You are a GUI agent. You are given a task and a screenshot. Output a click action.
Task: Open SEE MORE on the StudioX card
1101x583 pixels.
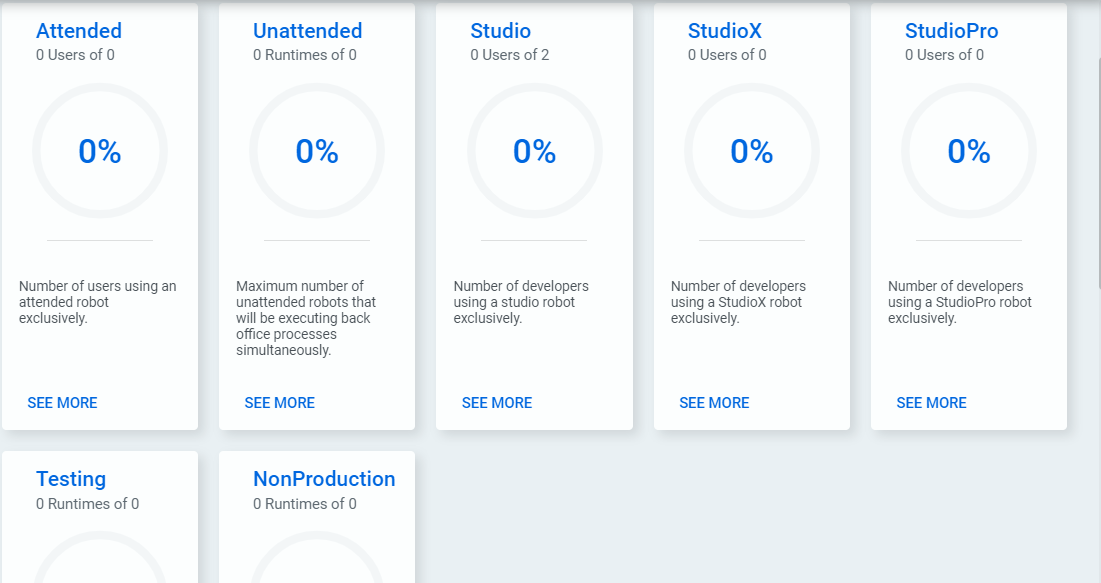coord(714,403)
